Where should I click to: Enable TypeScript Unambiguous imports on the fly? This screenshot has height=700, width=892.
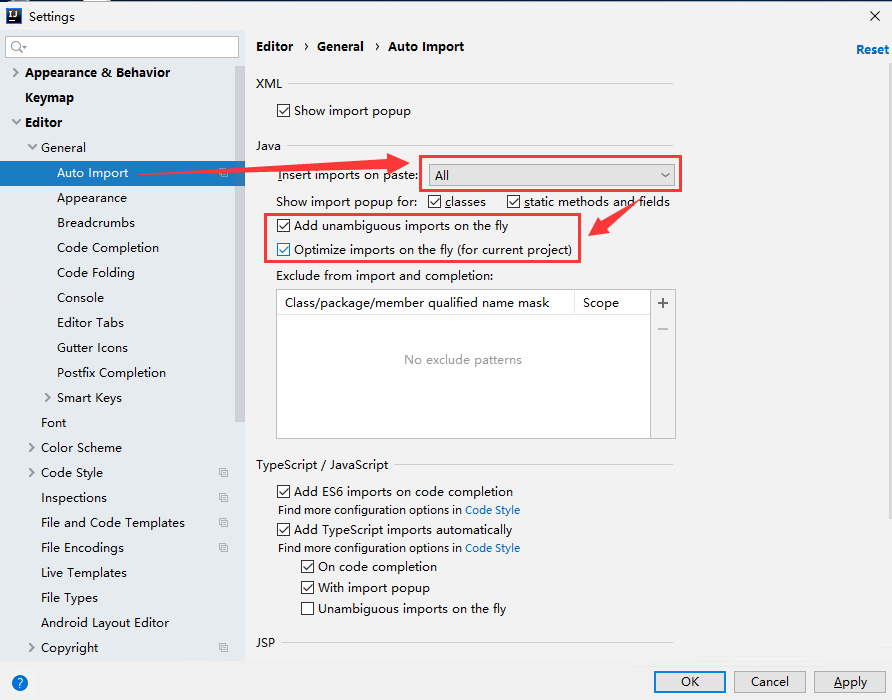[307, 609]
